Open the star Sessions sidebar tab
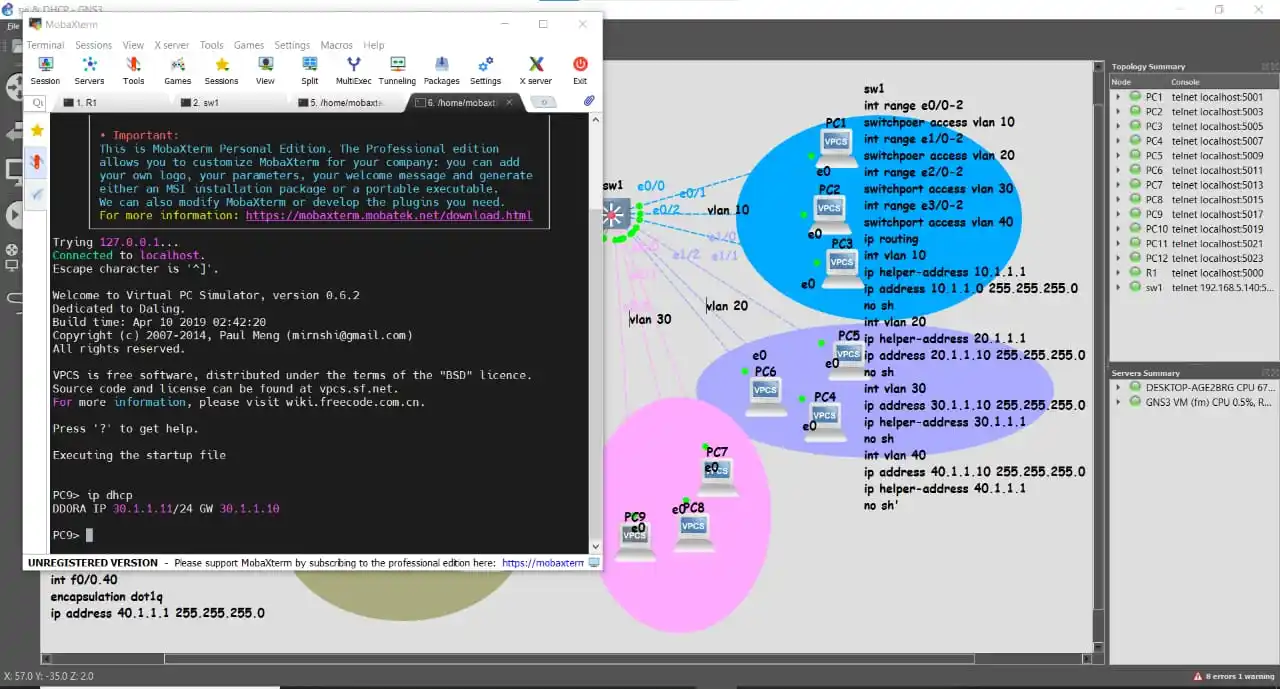This screenshot has width=1280, height=689. tap(37, 130)
